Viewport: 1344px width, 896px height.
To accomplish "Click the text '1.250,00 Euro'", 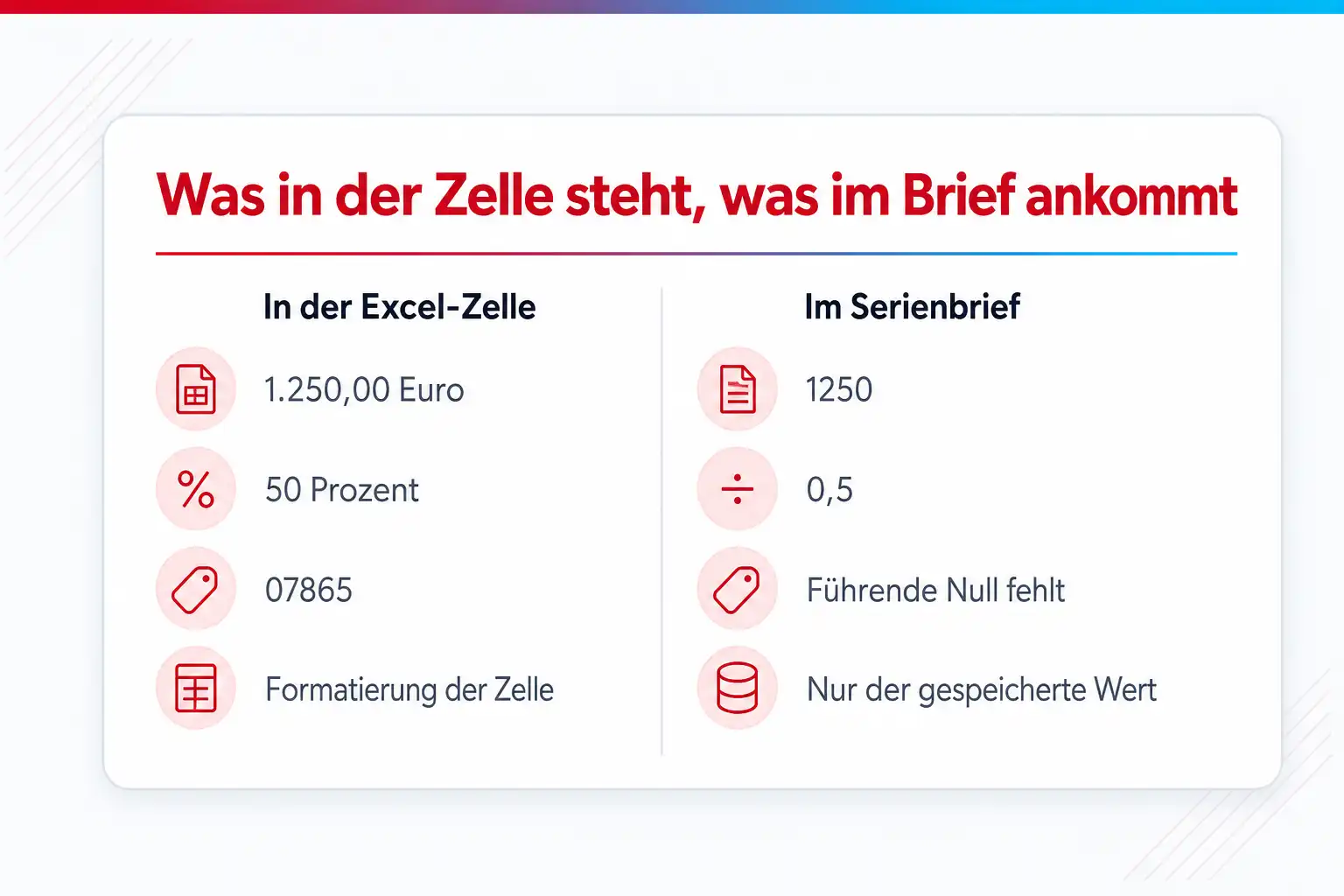I will (x=364, y=390).
